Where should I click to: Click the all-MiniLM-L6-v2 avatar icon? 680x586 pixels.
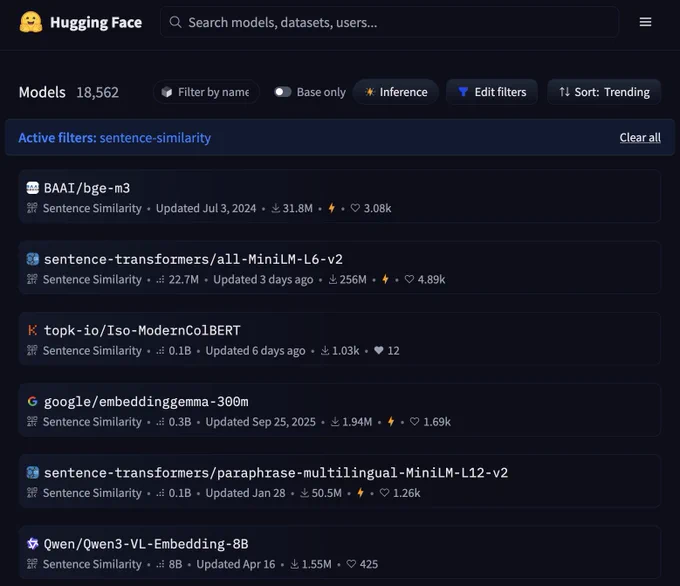[x=33, y=259]
